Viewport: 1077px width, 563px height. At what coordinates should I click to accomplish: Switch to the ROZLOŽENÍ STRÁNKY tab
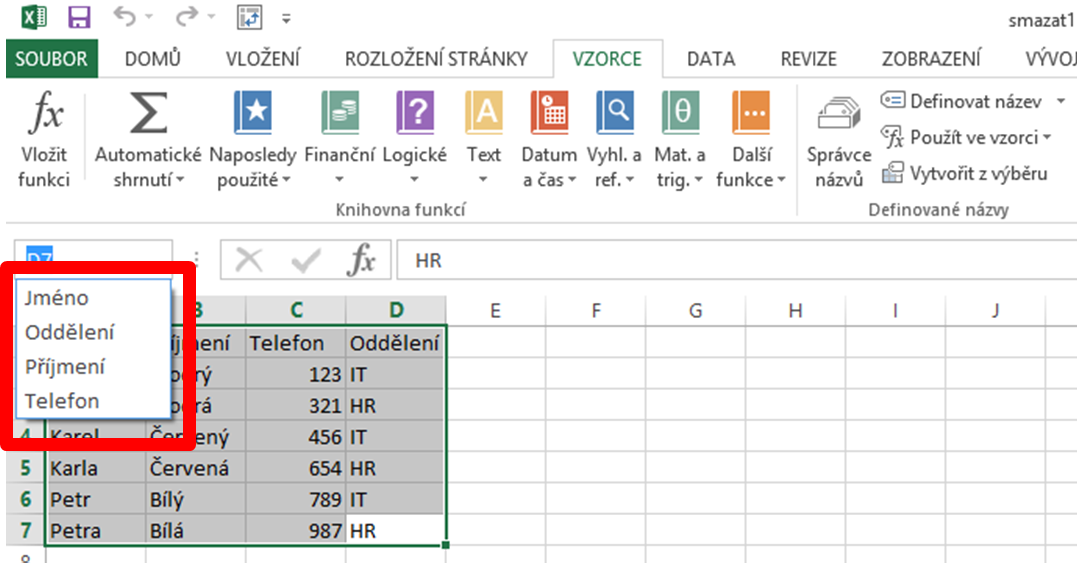[436, 59]
